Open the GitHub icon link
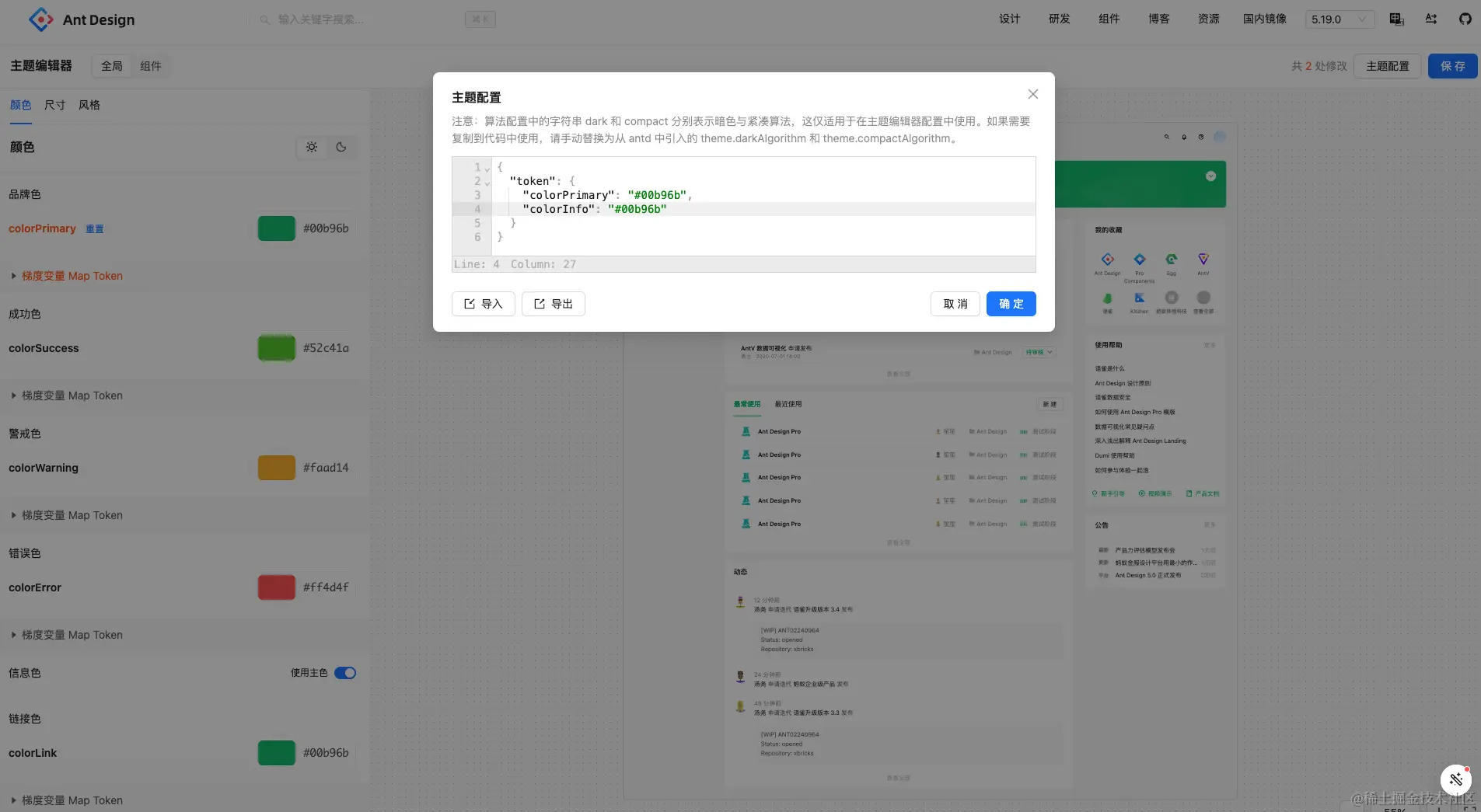Viewport: 1481px width, 812px height. (1465, 19)
